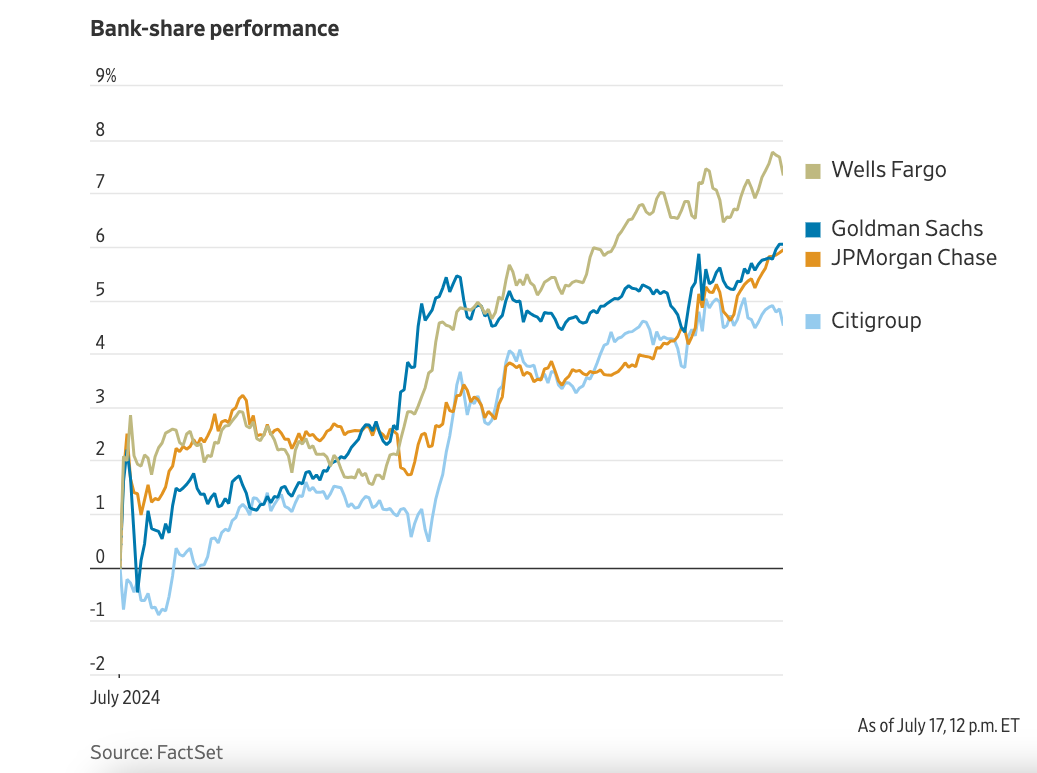Click the Goldman Sachs legend color square
Screen dimensions: 1037x773
tap(813, 229)
